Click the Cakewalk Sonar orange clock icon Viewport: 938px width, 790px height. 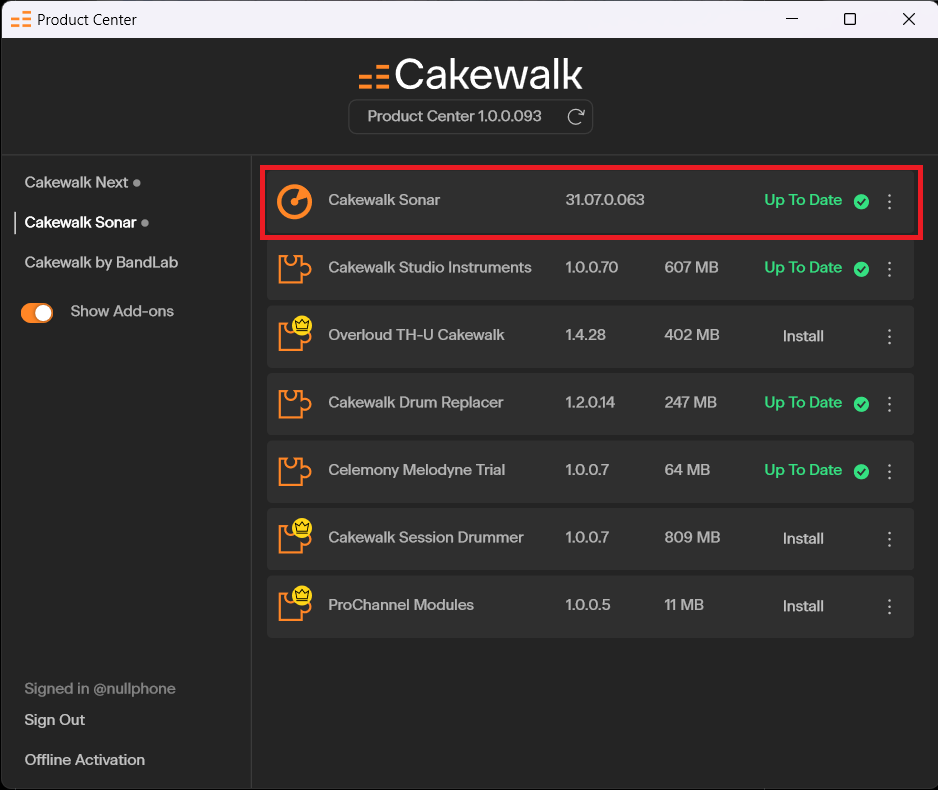pyautogui.click(x=294, y=200)
